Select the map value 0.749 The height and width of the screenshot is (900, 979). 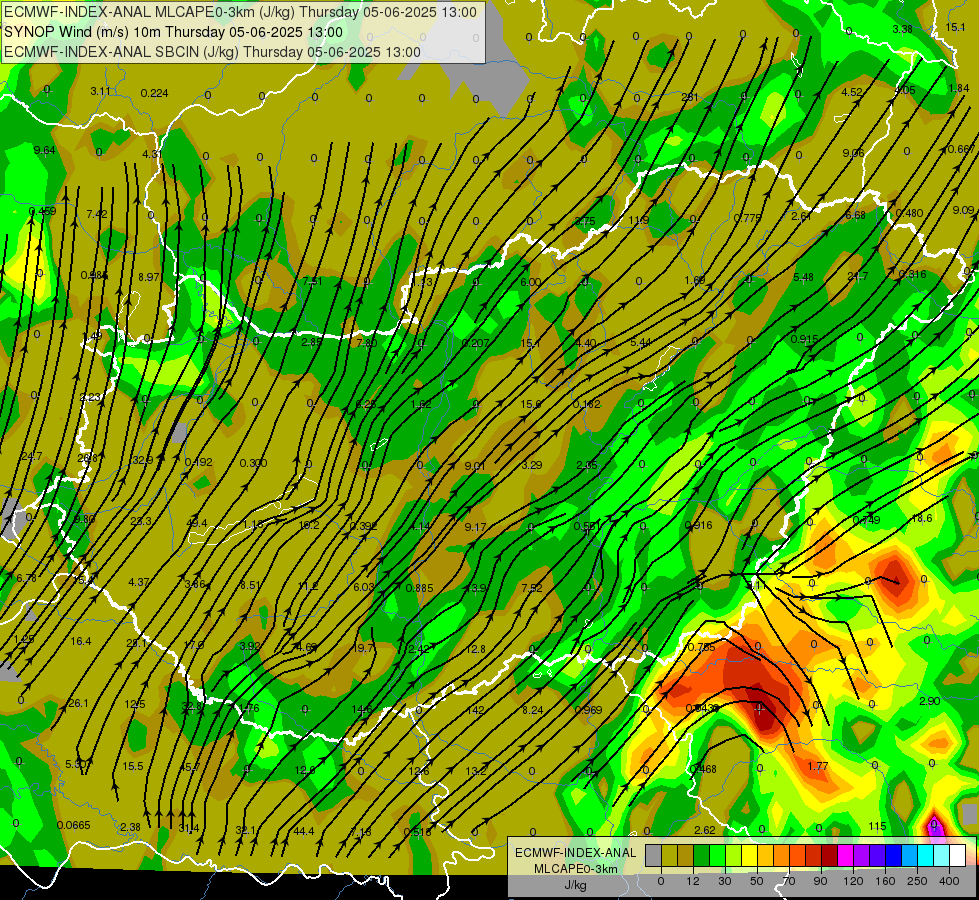[866, 520]
